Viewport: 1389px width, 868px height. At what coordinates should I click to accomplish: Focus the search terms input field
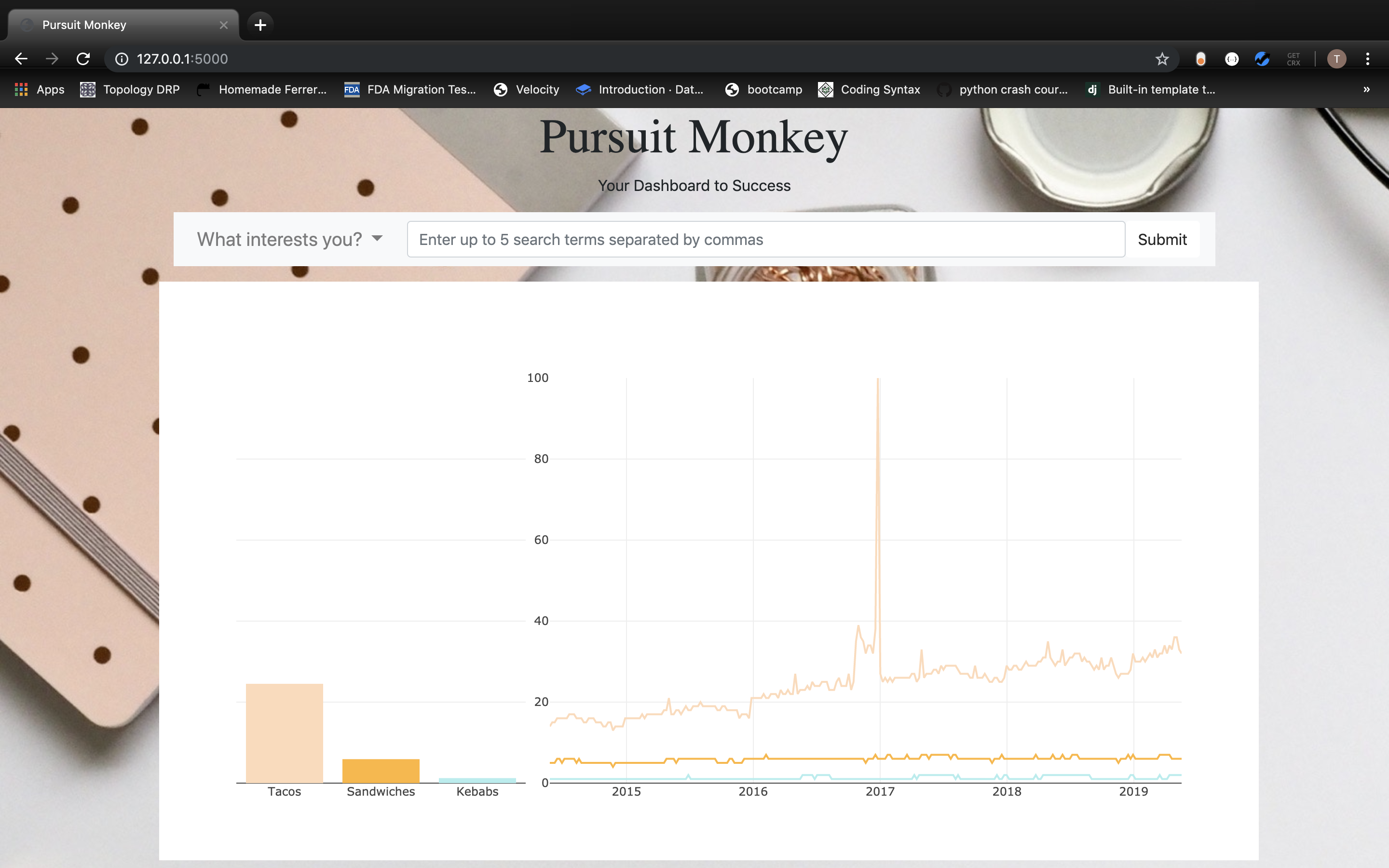[x=765, y=239]
